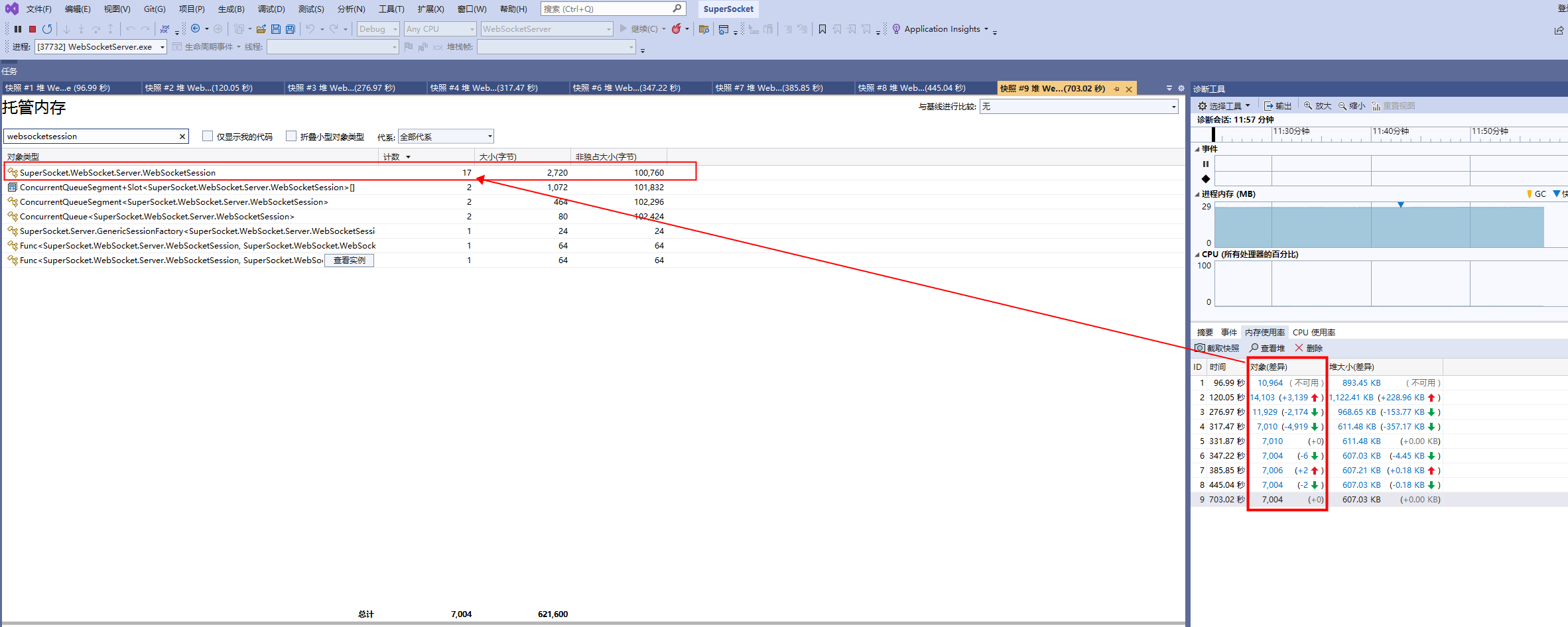This screenshot has width=1568, height=627.
Task: Collapse the CPU usage graph section
Action: 1197,255
